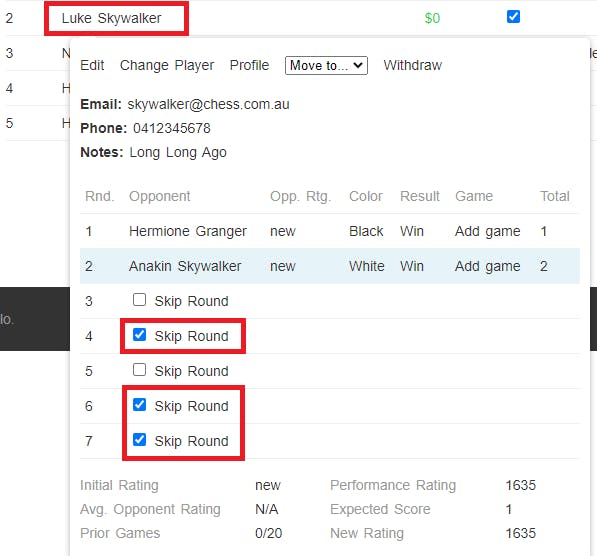Select the Luke Skywalker player name
The width and height of the screenshot is (597, 556).
point(112,18)
